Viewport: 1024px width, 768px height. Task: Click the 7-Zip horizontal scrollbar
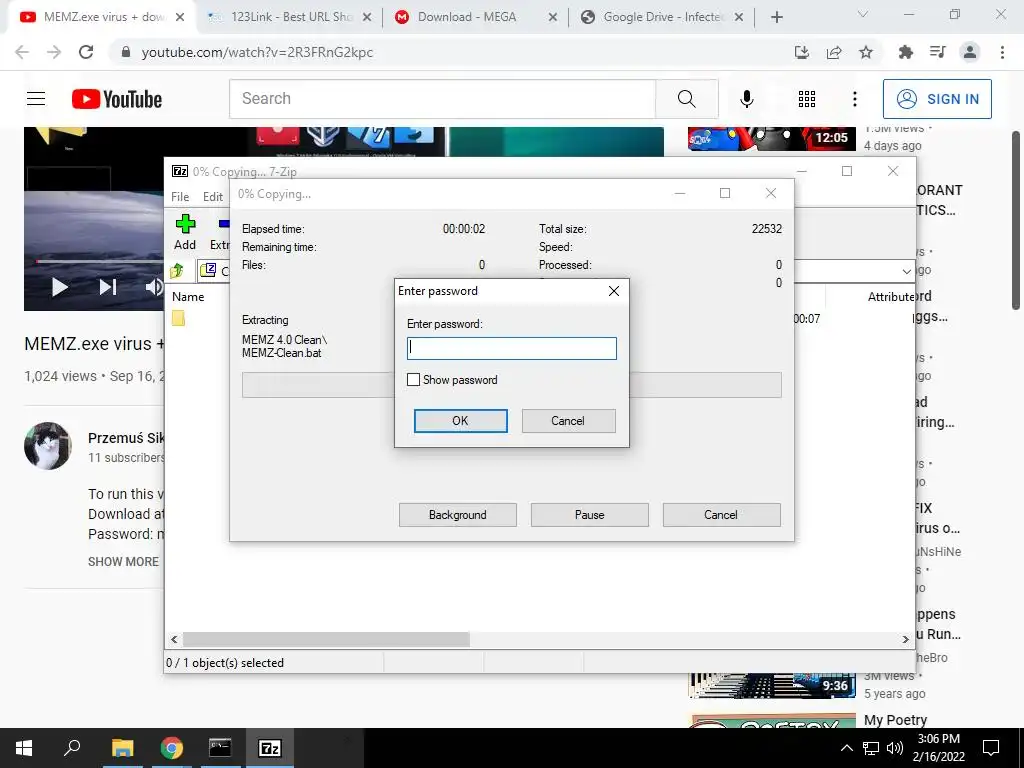tap(326, 639)
